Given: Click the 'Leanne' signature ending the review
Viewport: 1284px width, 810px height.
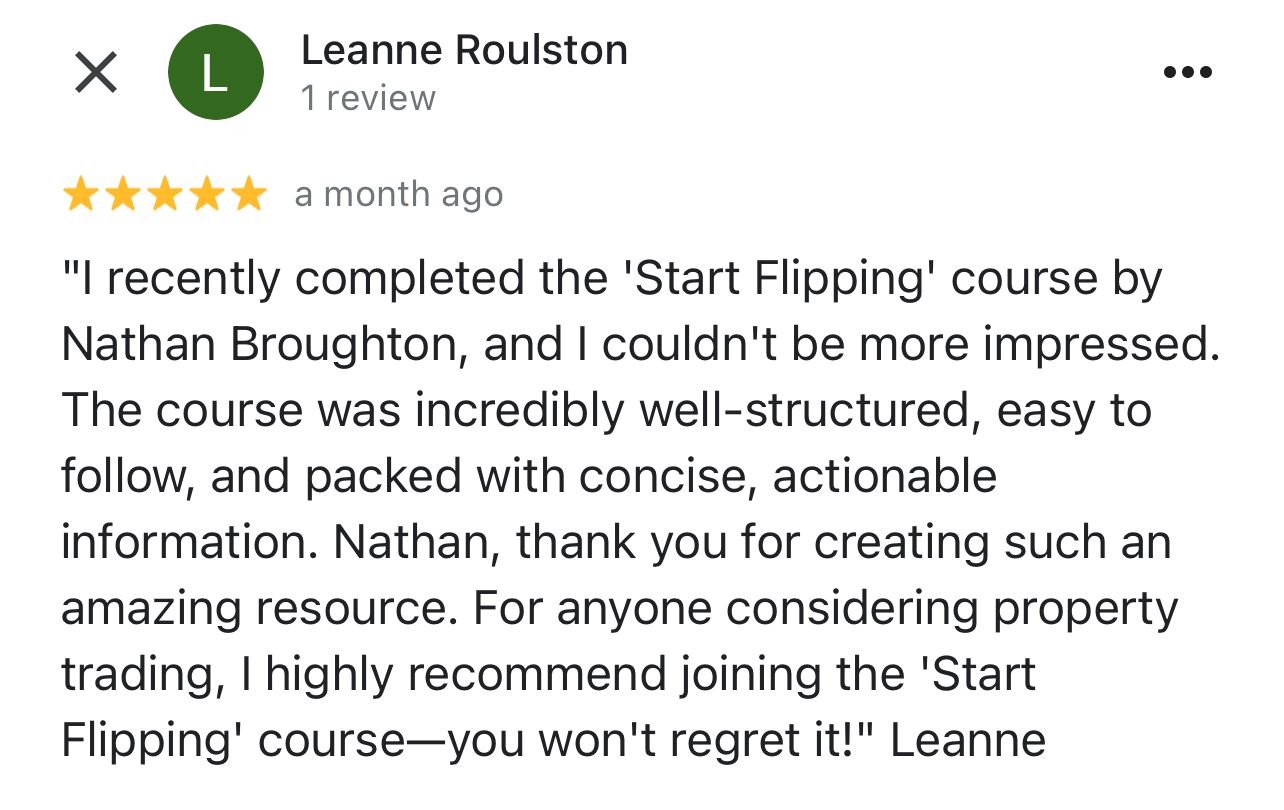Looking at the screenshot, I should [967, 741].
